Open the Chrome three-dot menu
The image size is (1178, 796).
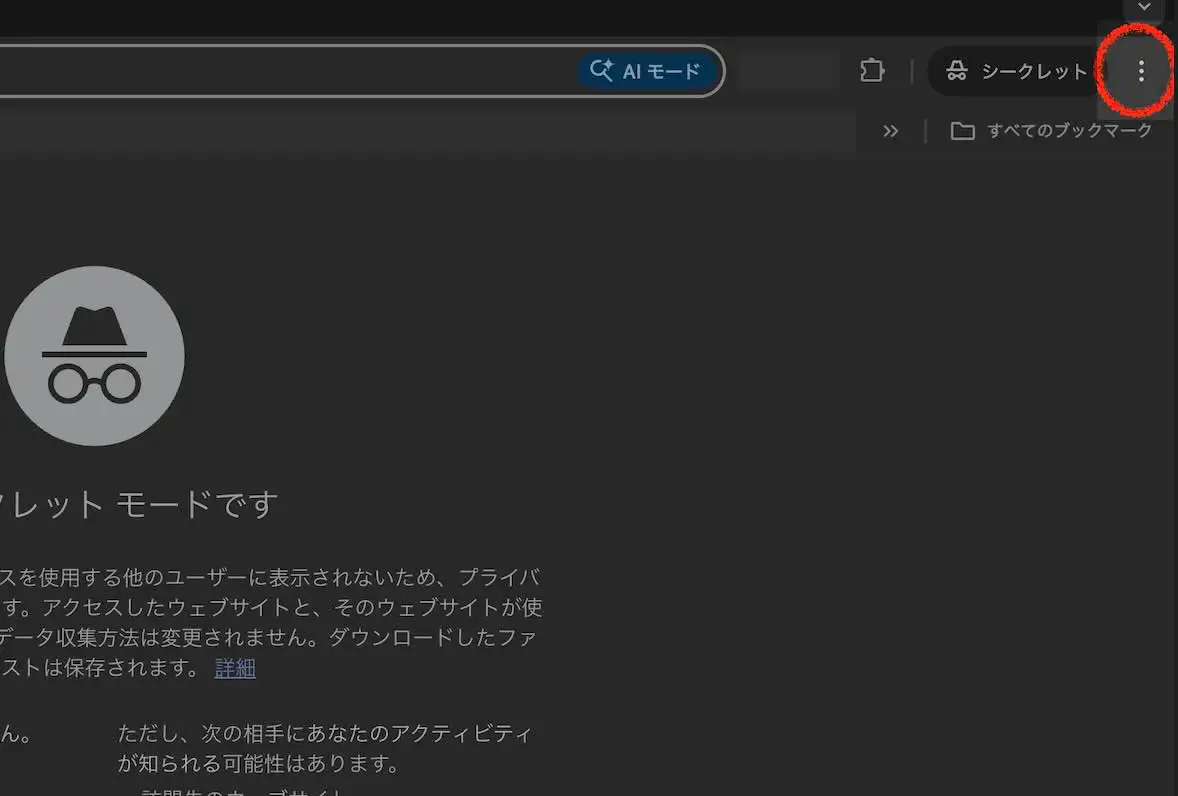click(x=1141, y=71)
